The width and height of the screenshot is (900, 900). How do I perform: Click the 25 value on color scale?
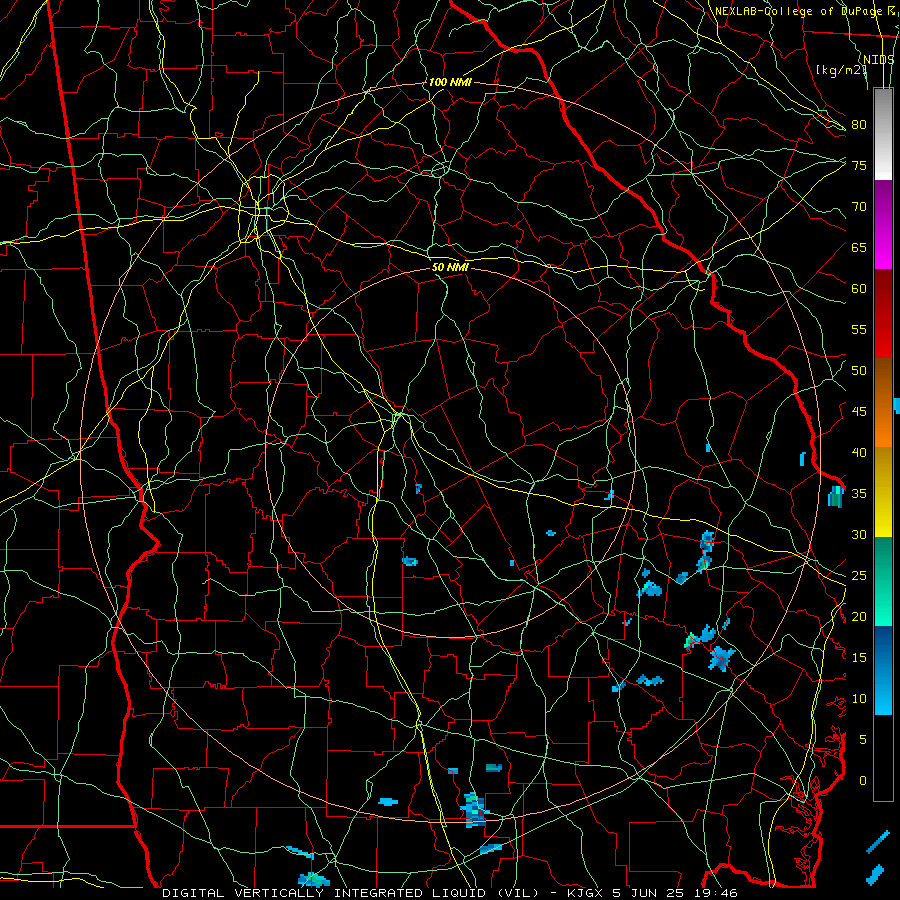[859, 576]
